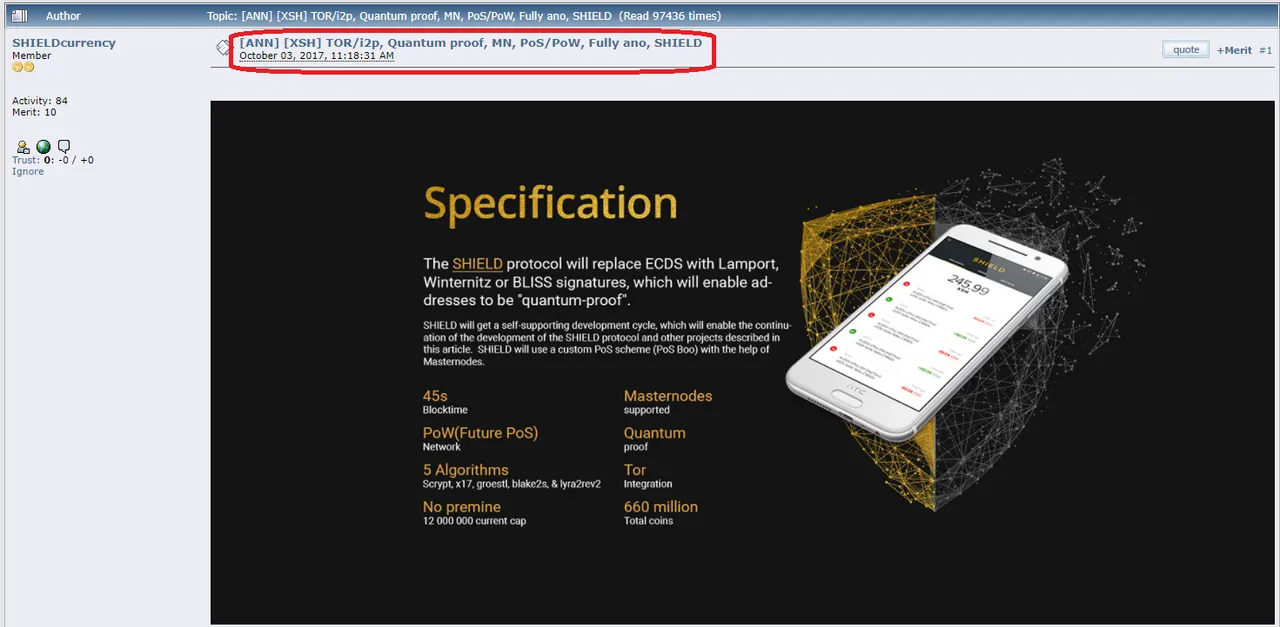Quote this post with the quote button
This screenshot has width=1280, height=627.
1186,50
